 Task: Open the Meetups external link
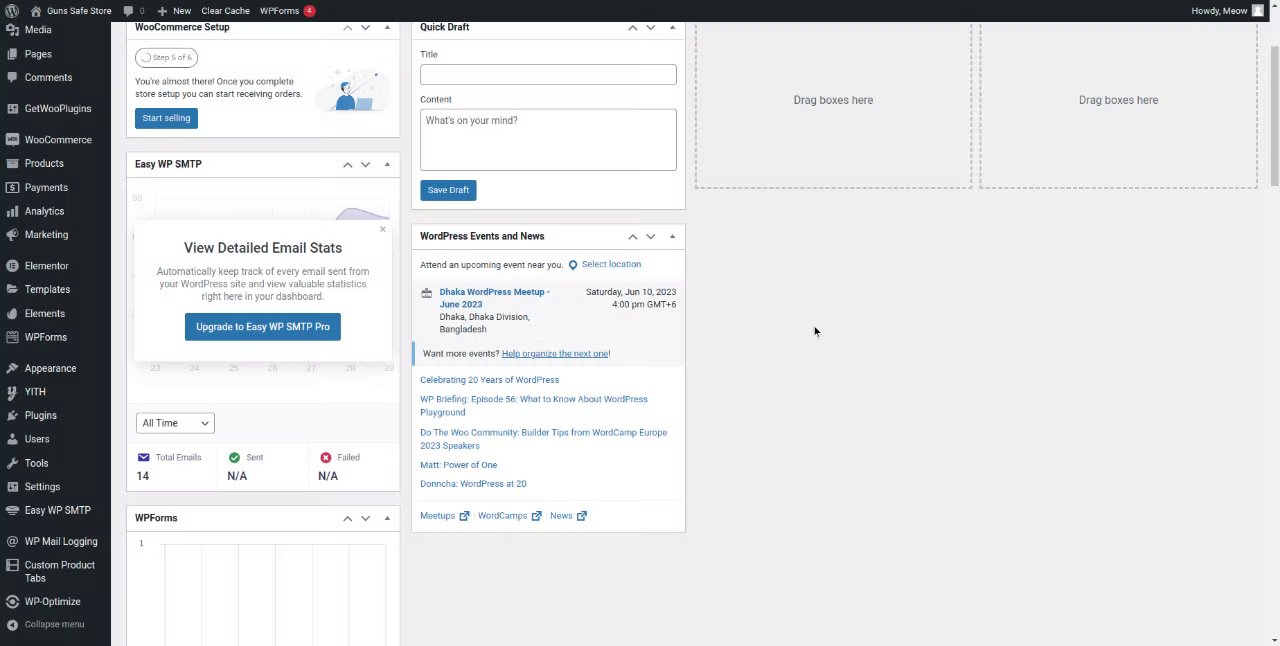(x=444, y=516)
